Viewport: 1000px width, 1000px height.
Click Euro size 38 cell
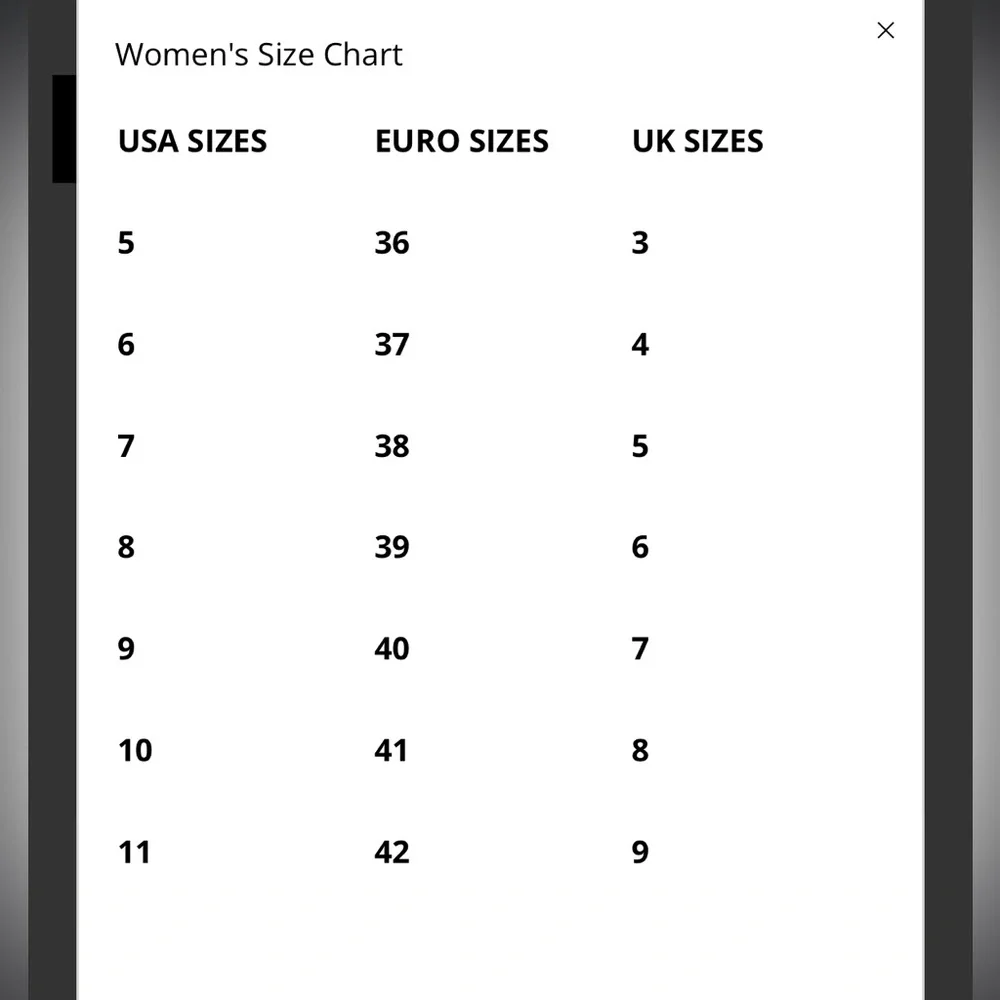(392, 446)
